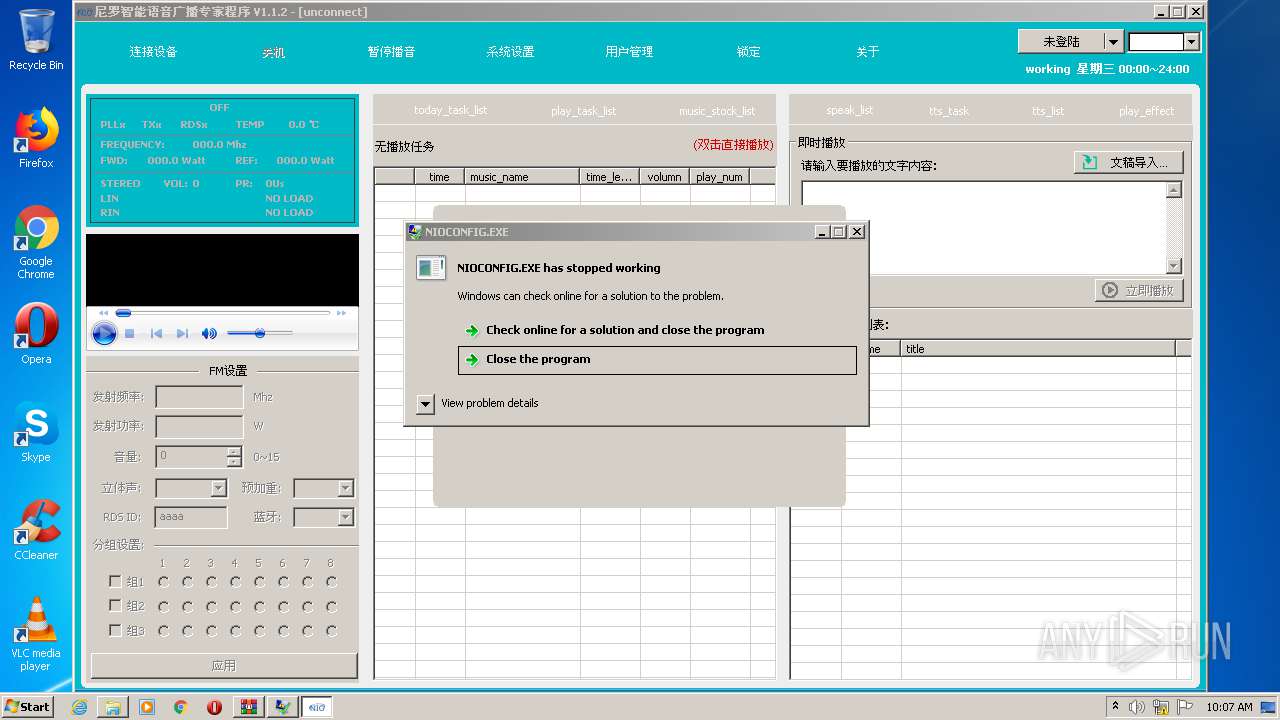Open the Google Chrome desktop icon

coord(36,243)
